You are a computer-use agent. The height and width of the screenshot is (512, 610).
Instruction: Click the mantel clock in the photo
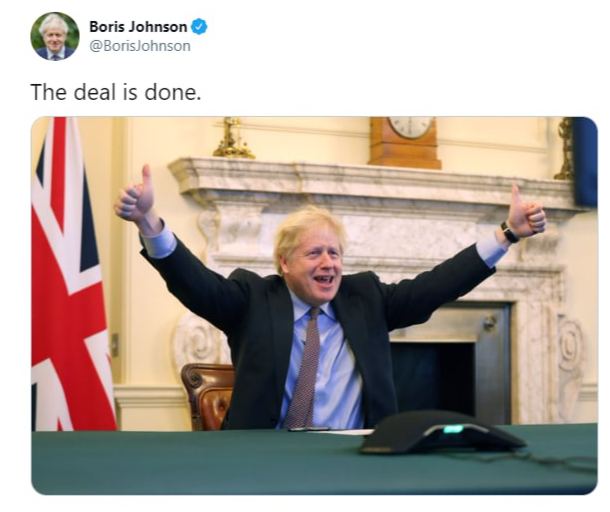(405, 142)
